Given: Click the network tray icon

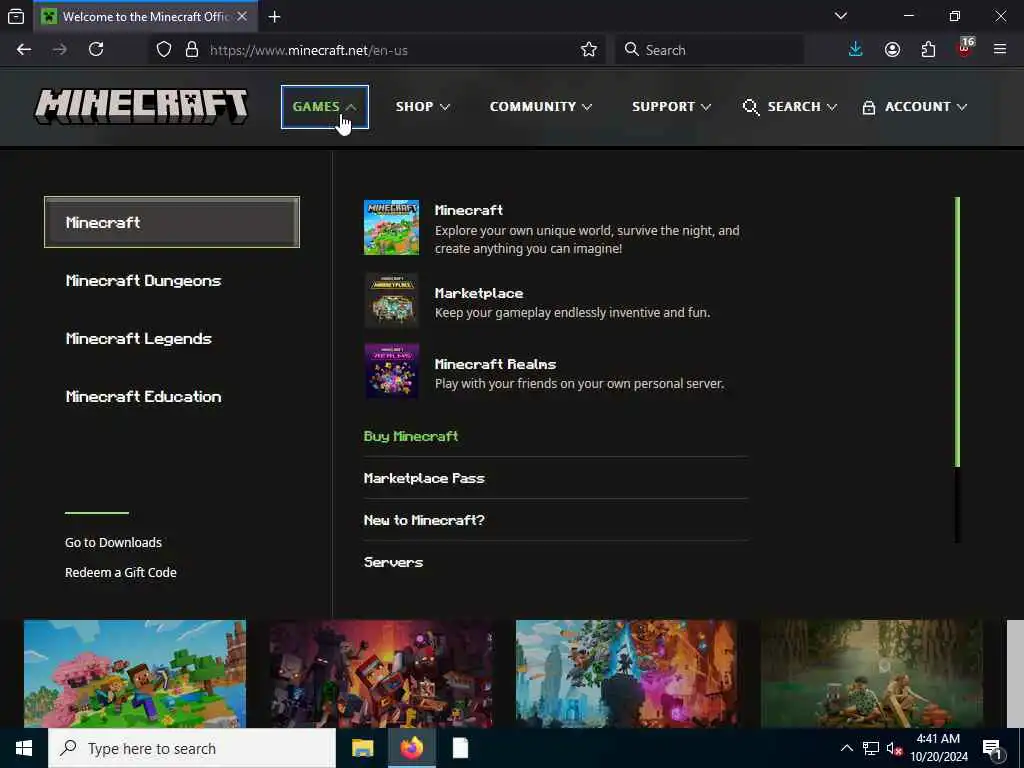Looking at the screenshot, I should click(x=871, y=748).
